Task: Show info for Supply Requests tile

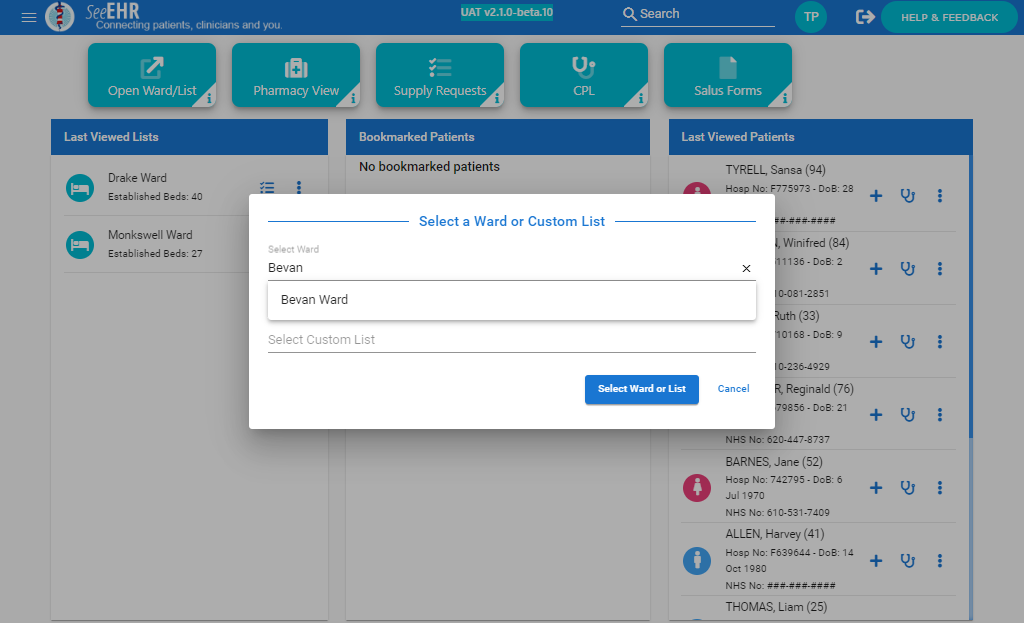Action: [x=497, y=99]
